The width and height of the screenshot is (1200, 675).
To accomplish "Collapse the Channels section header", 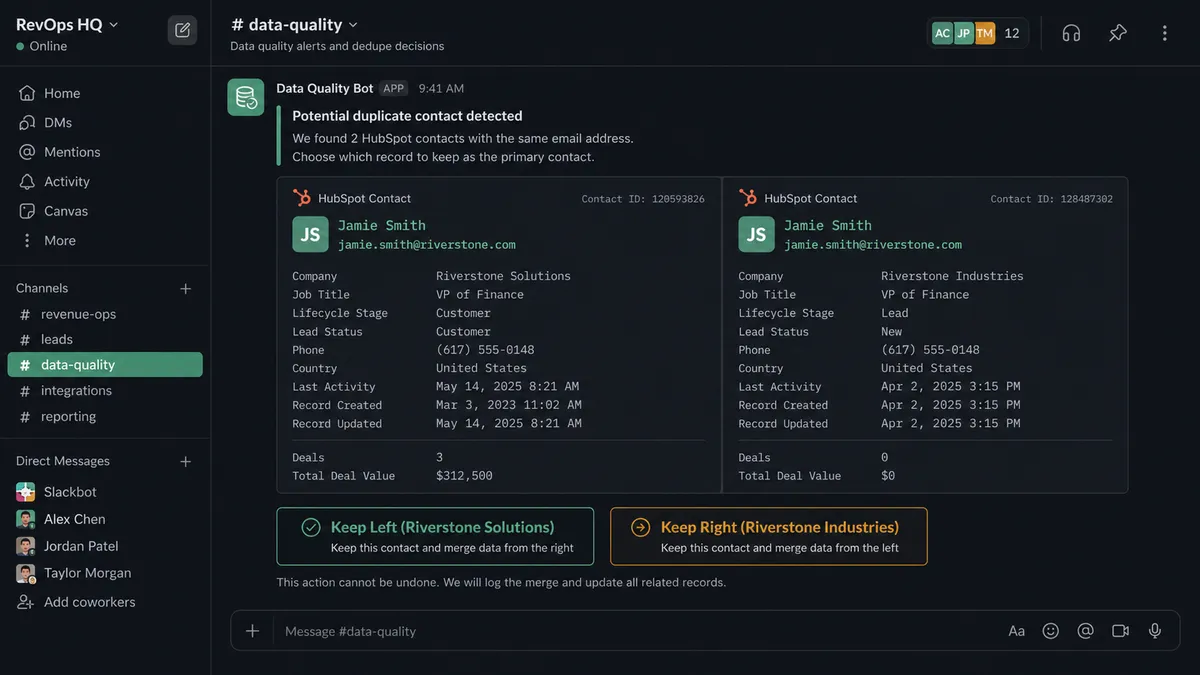I will (x=42, y=288).
